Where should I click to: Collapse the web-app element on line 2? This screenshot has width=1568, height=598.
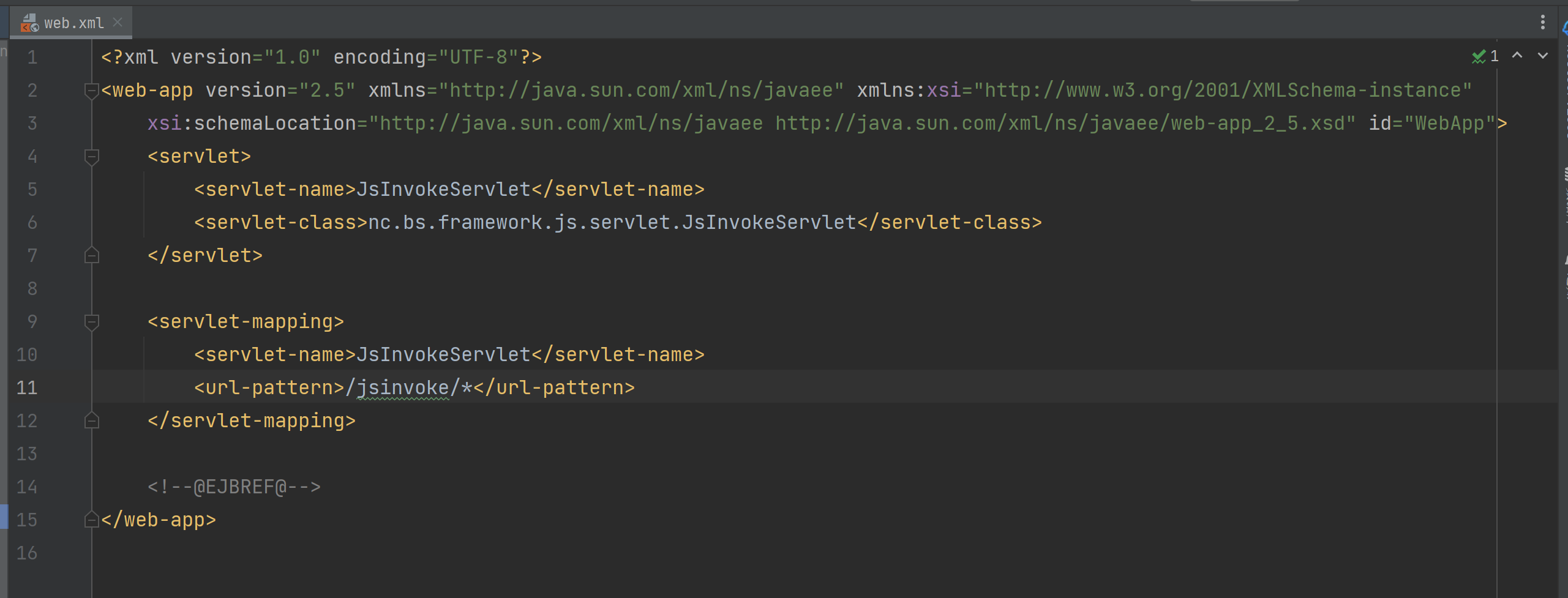(92, 91)
